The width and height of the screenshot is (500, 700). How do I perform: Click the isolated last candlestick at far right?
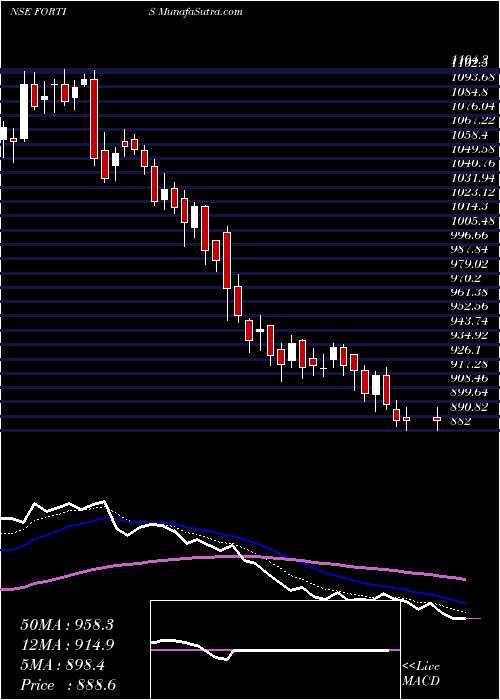437,419
